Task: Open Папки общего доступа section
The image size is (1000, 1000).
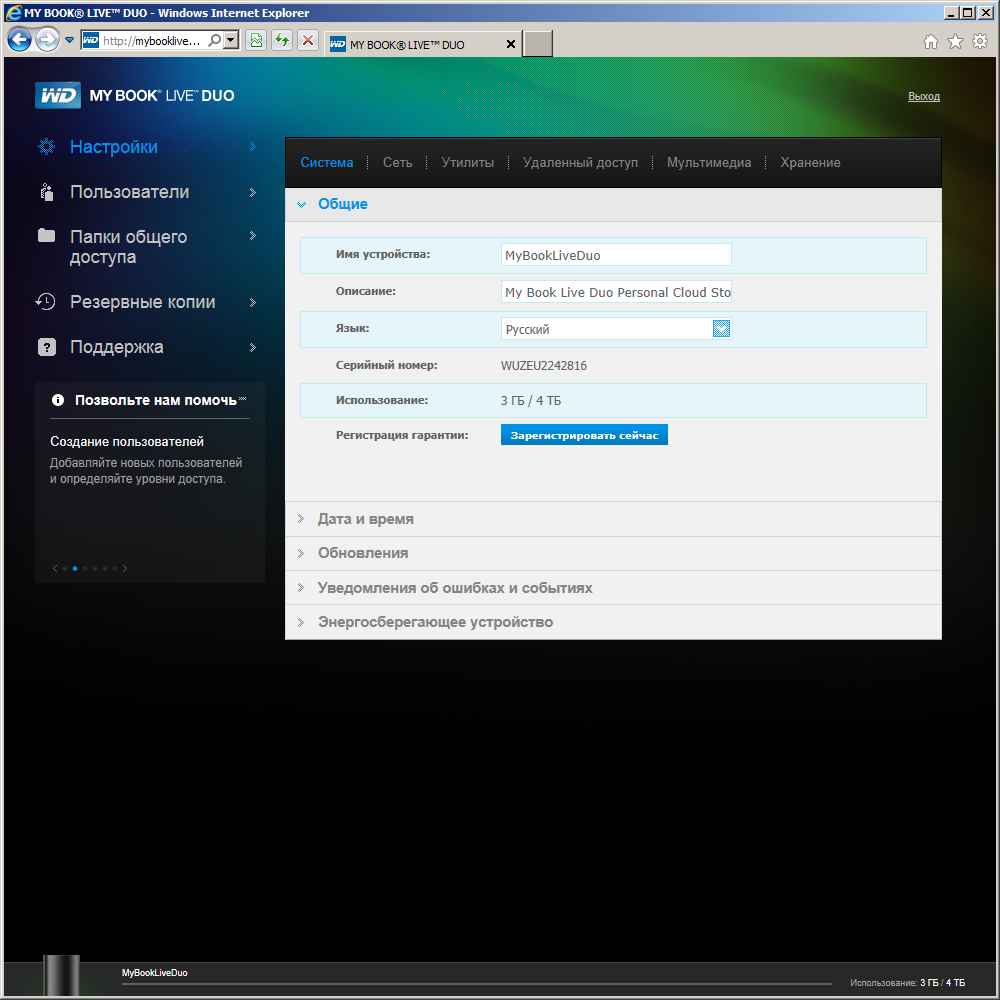Action: pos(128,247)
